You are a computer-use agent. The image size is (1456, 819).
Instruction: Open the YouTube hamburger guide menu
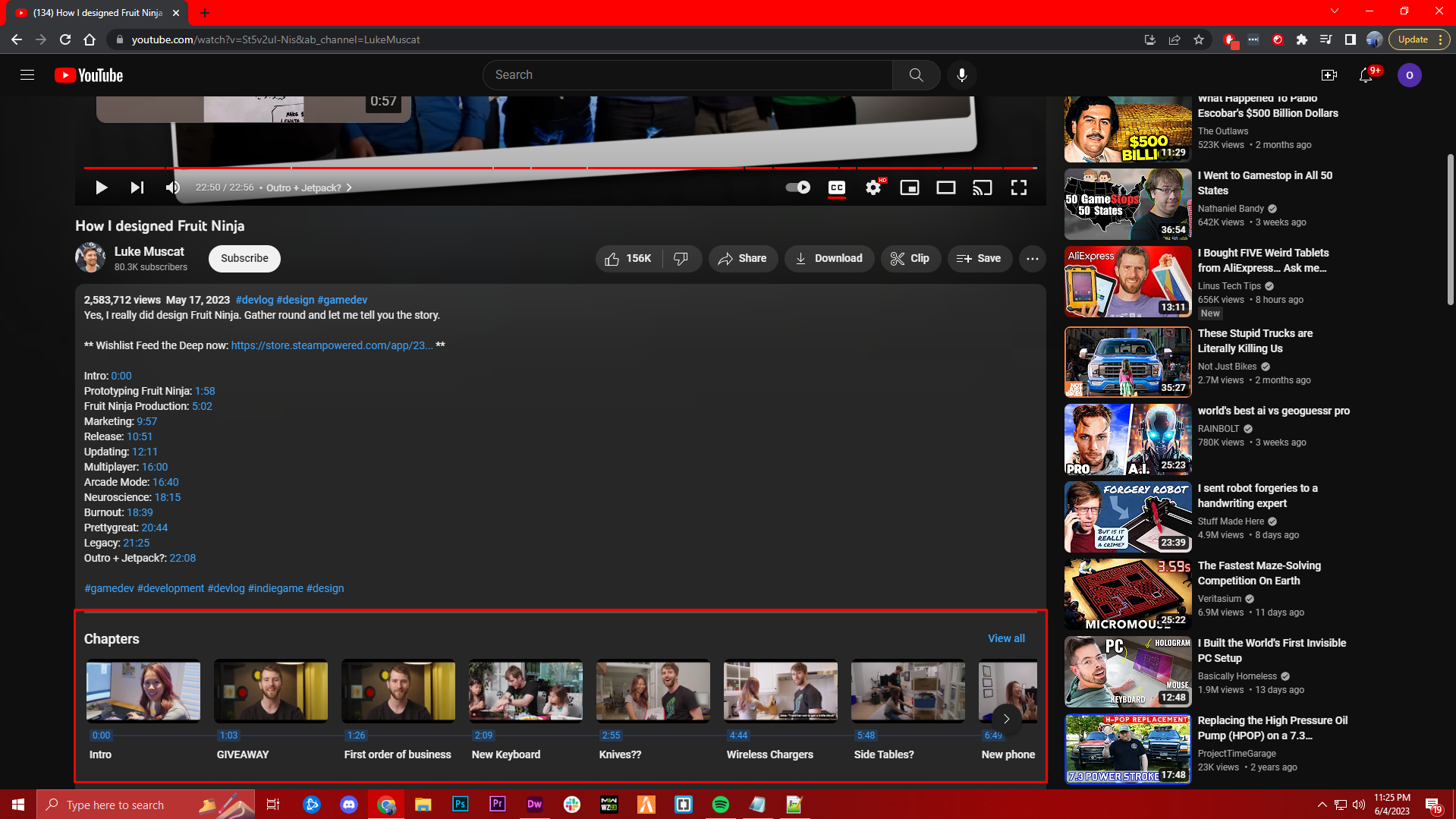point(27,75)
